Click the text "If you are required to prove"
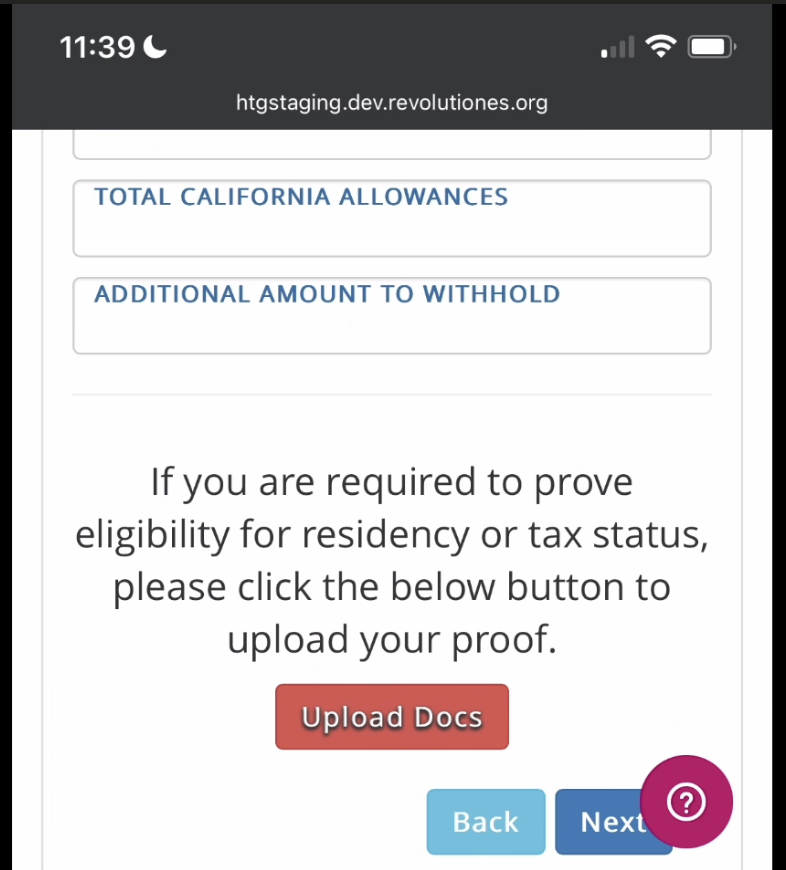786x870 pixels. pos(392,482)
